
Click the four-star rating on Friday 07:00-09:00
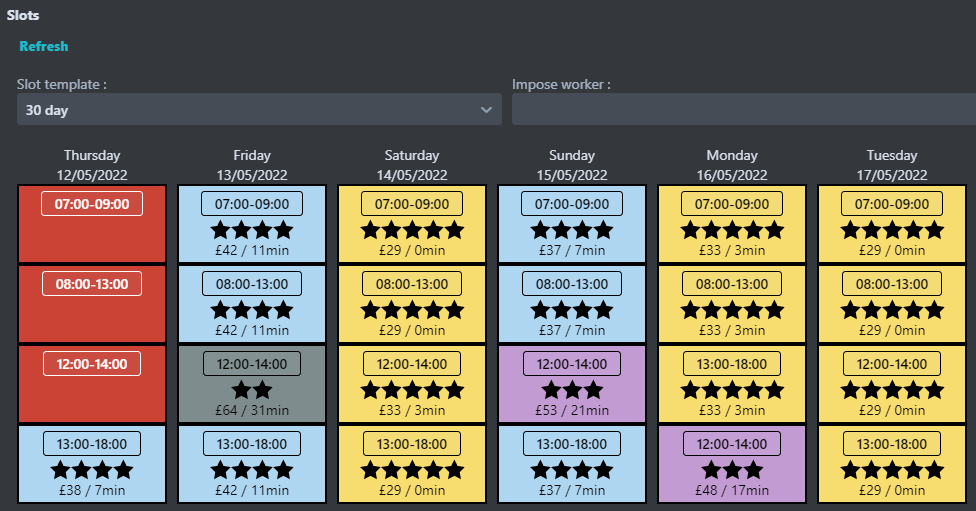tap(252, 230)
